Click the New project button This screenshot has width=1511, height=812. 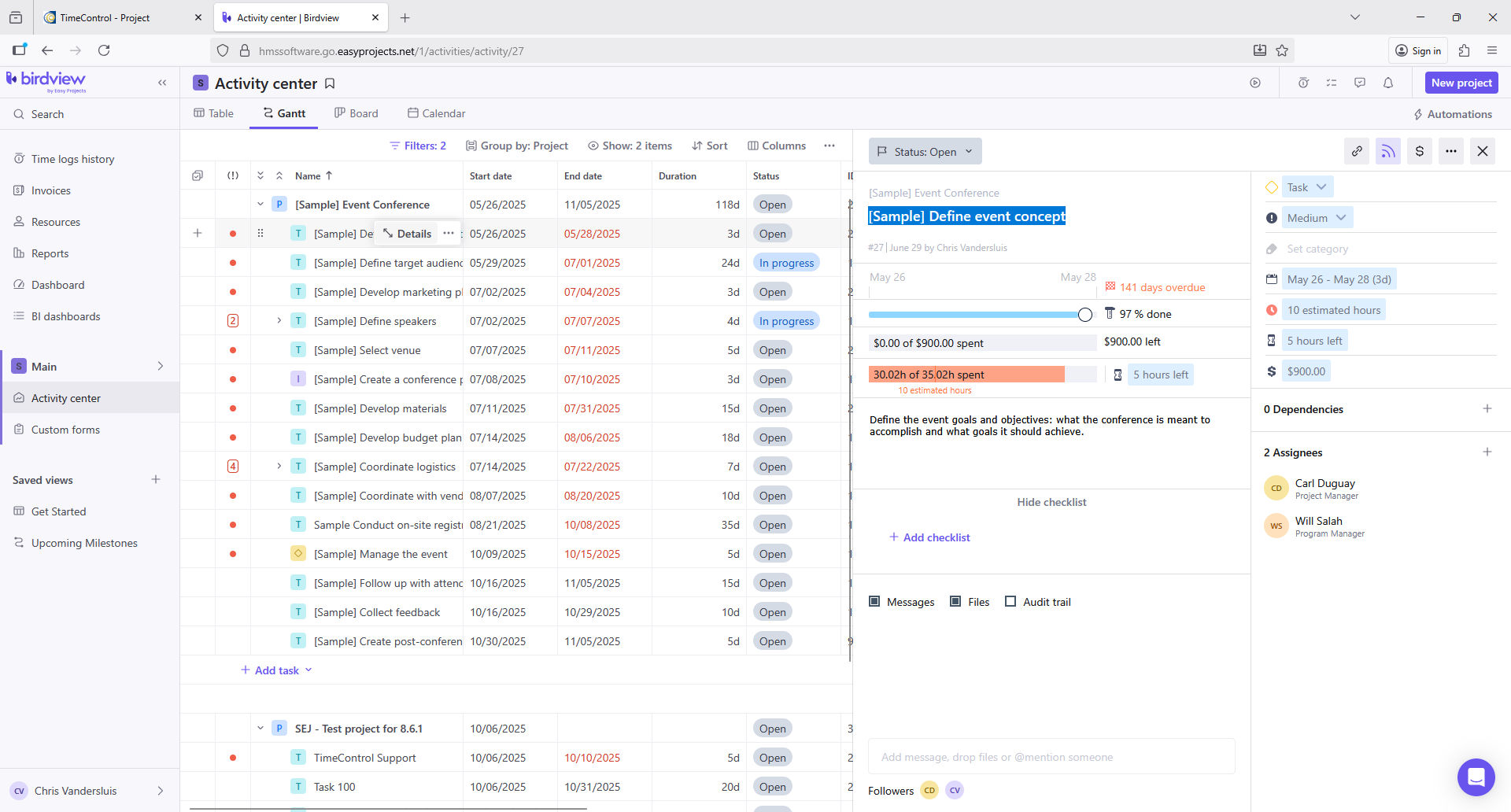click(1461, 83)
